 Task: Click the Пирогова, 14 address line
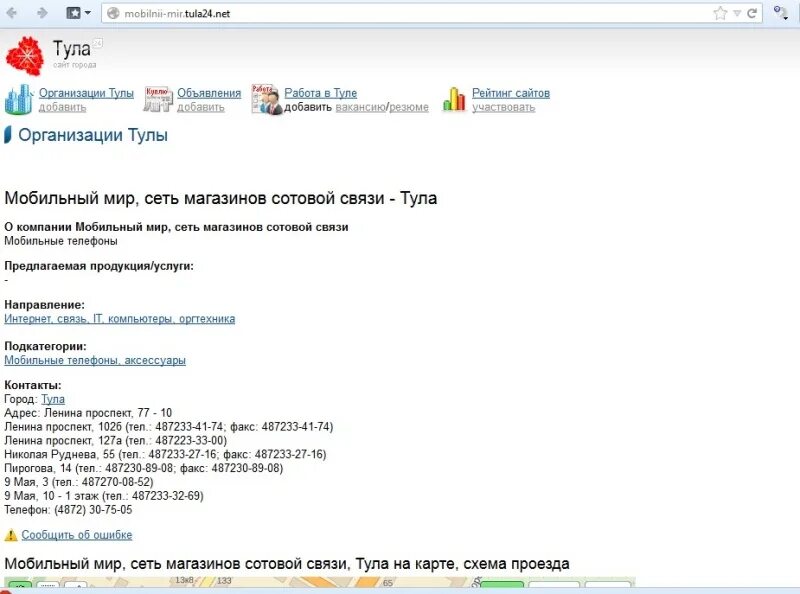pos(143,468)
